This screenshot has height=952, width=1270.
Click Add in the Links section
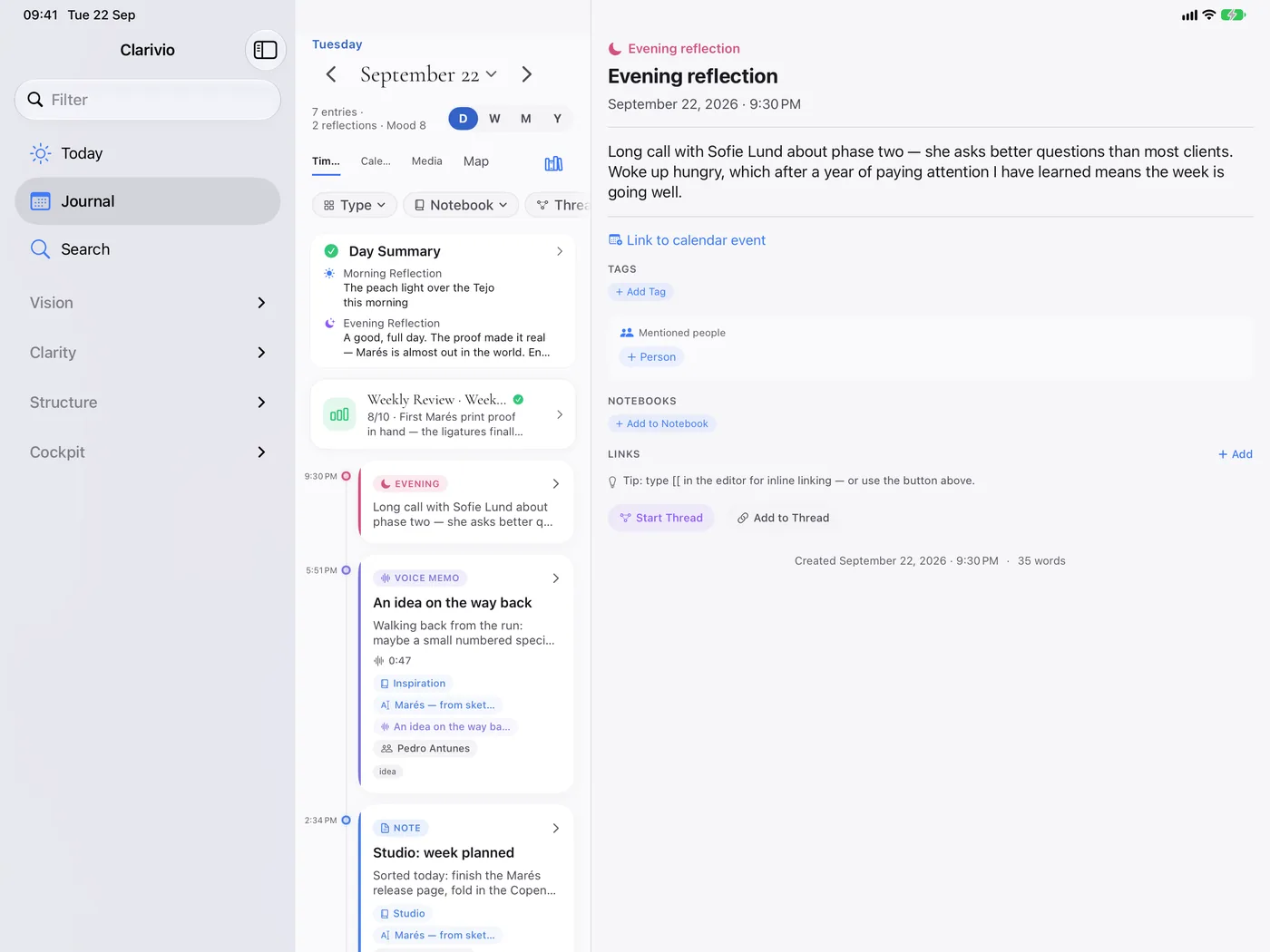pos(1236,454)
